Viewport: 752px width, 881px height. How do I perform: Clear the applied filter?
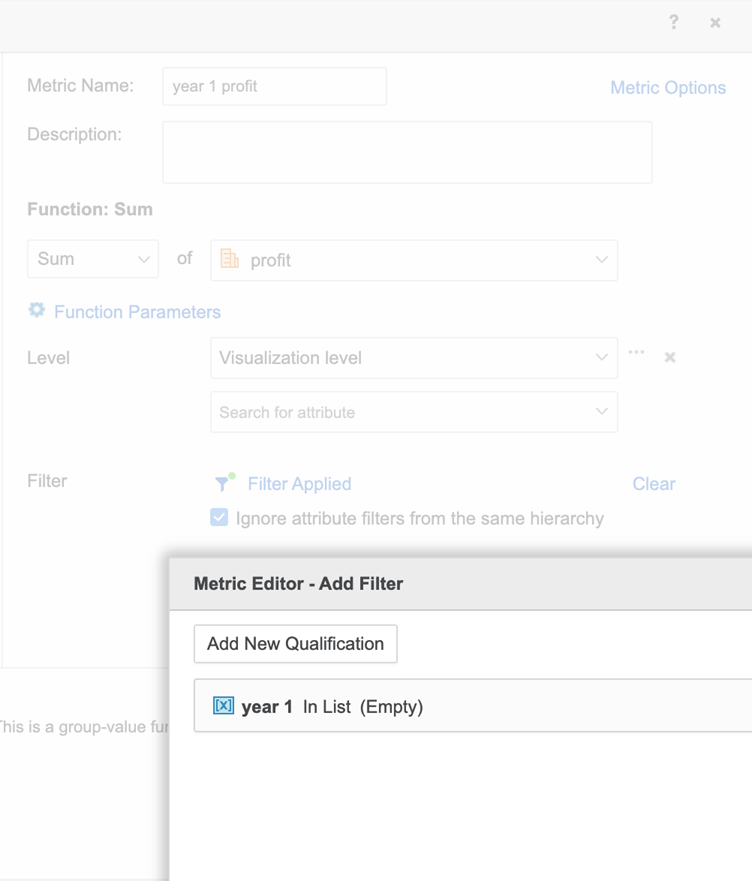[653, 484]
